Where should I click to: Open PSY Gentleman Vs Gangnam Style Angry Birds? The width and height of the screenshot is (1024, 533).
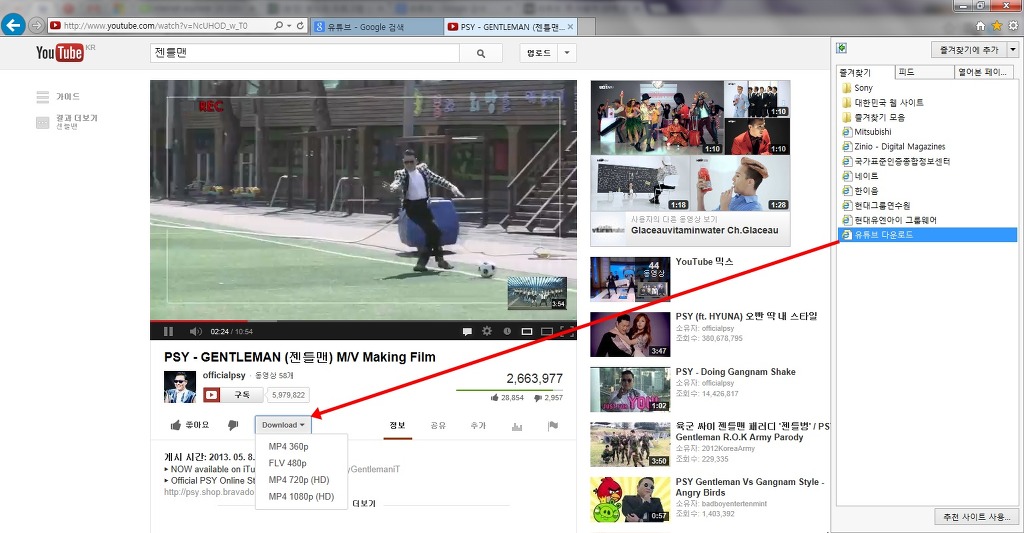click(x=750, y=487)
